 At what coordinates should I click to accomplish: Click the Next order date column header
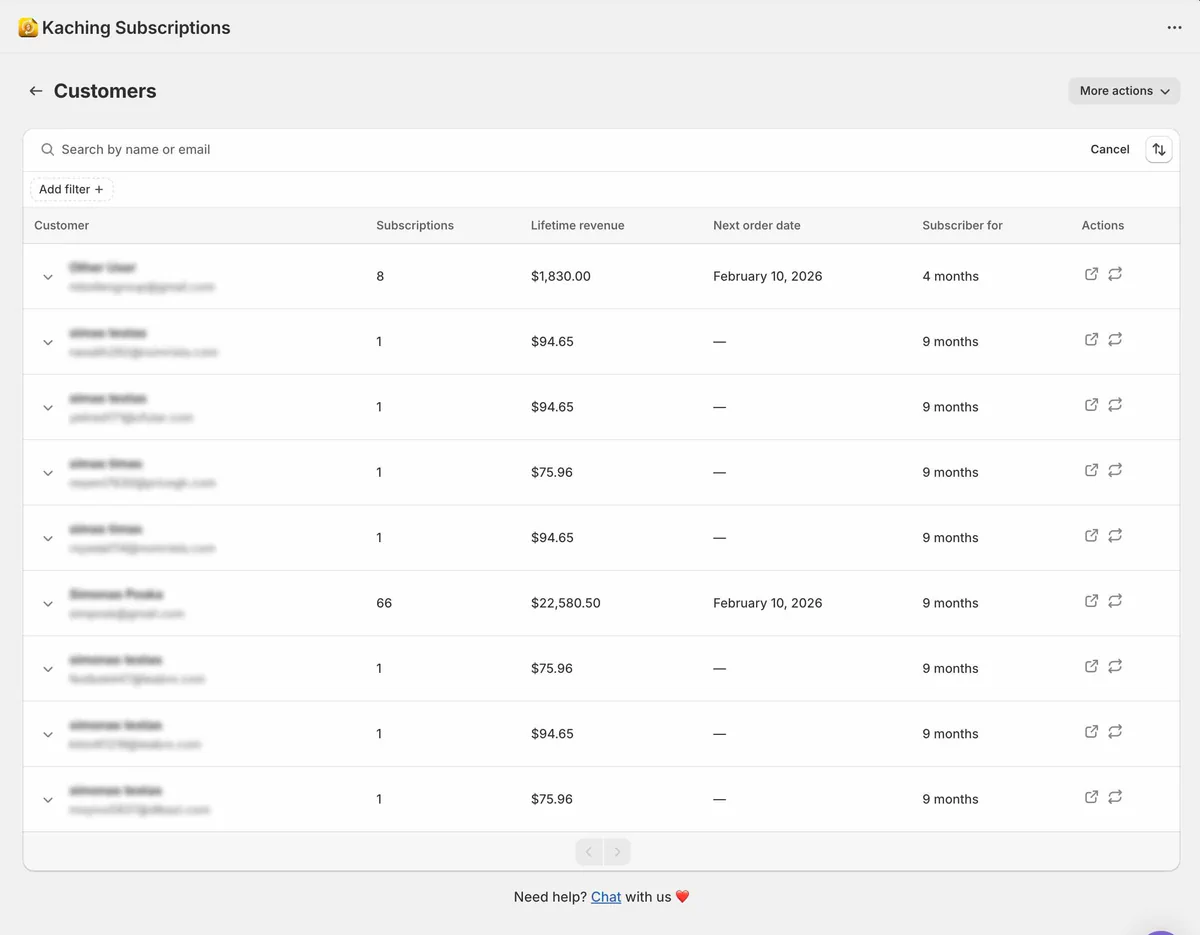point(757,225)
